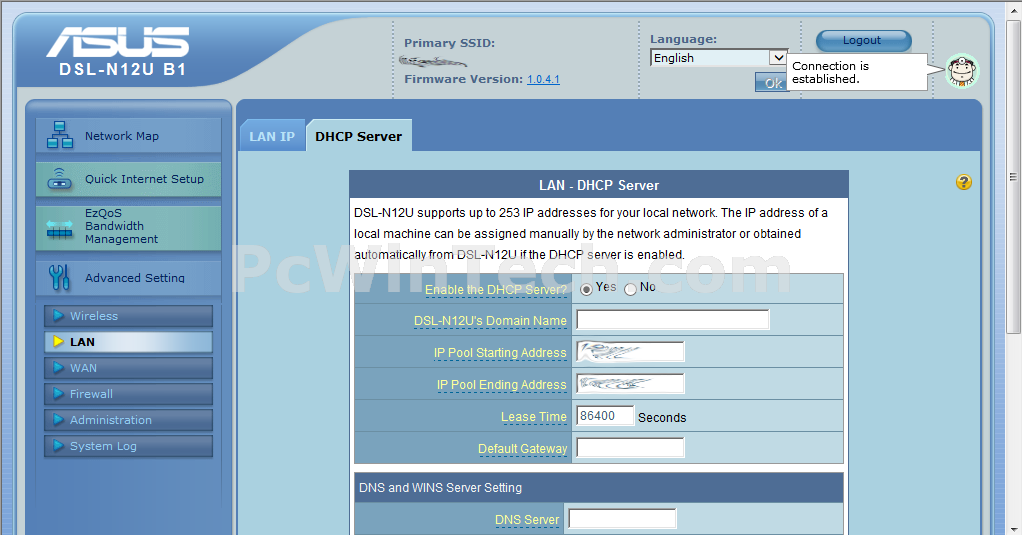Select Yes to enable DHCP Server
1022x535 pixels.
587,289
